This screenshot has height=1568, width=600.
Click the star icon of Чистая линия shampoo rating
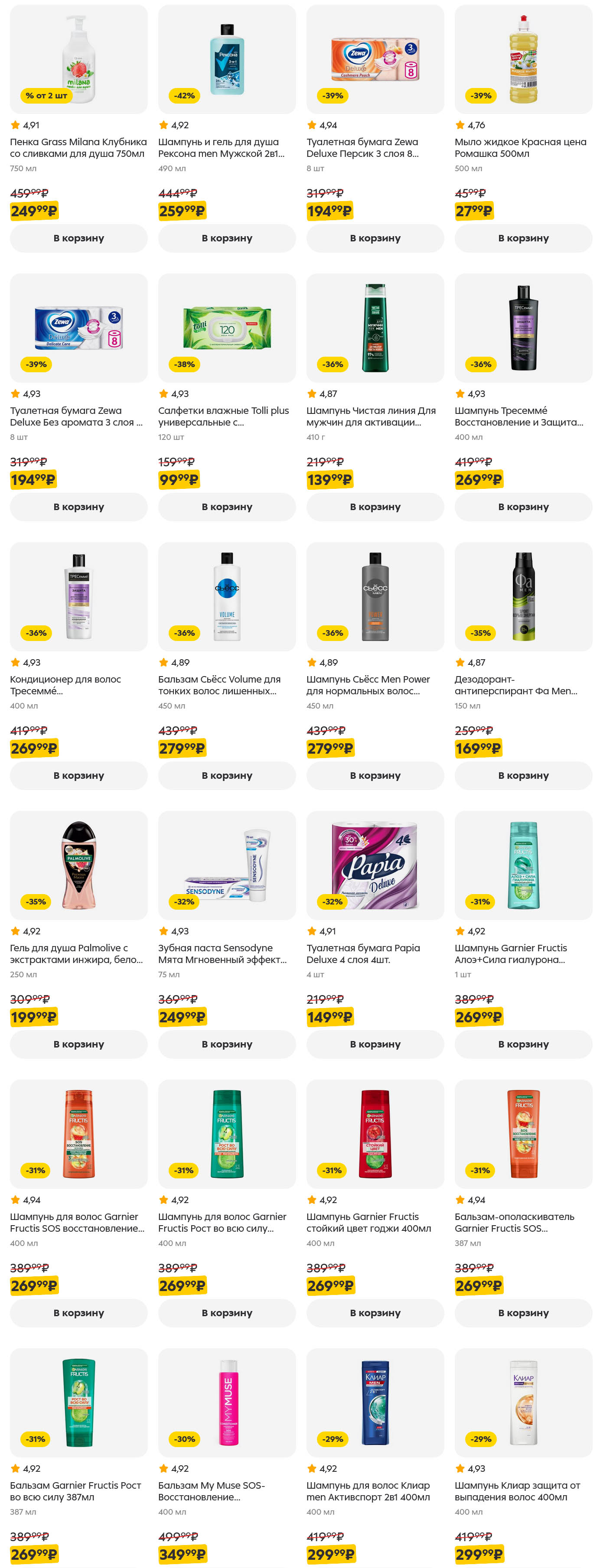point(312,394)
